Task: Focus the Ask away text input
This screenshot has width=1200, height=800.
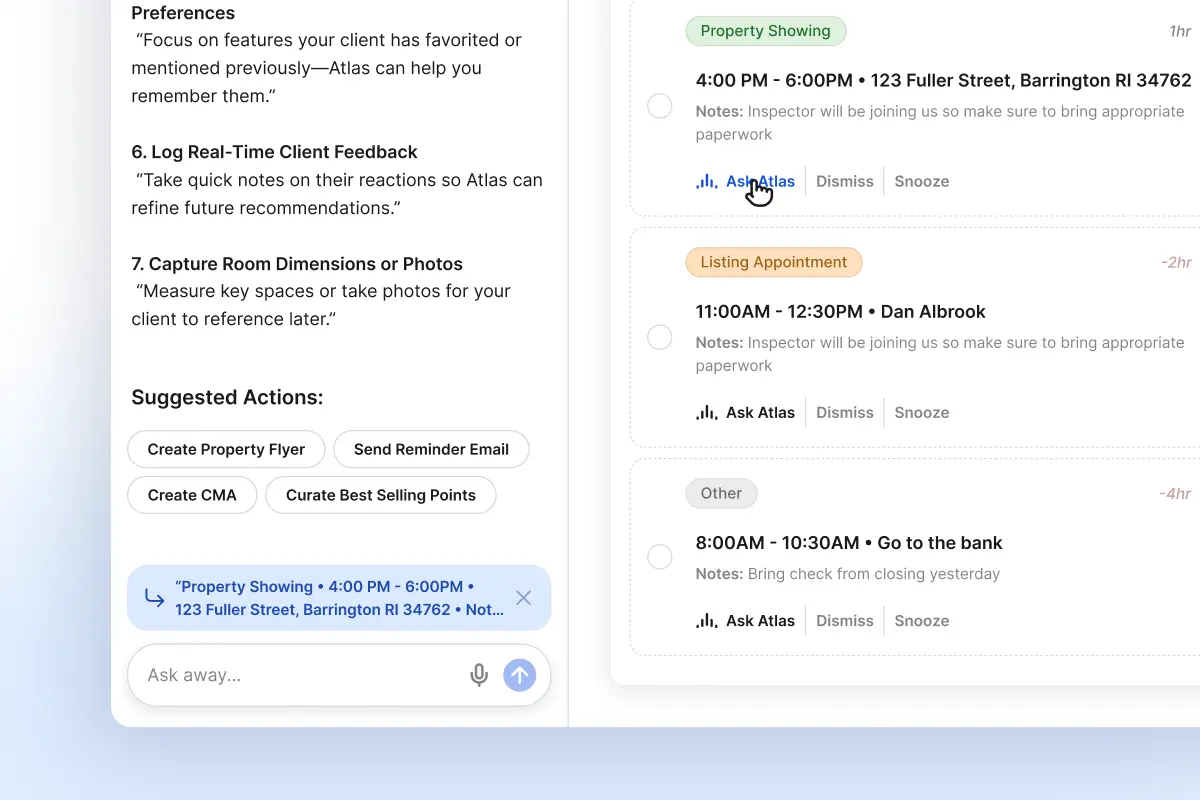Action: click(x=300, y=675)
